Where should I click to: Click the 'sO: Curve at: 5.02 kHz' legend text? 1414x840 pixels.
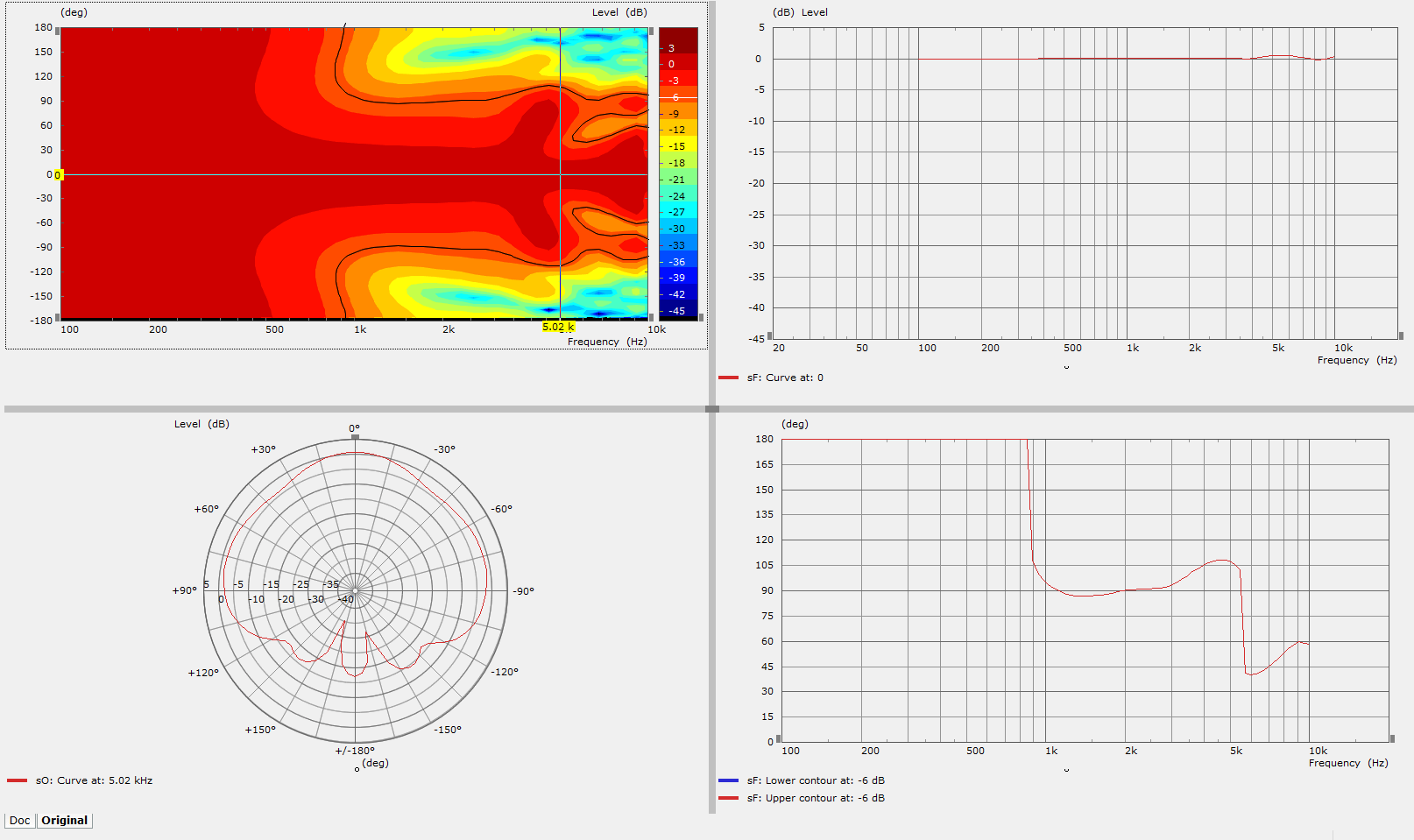(94, 780)
